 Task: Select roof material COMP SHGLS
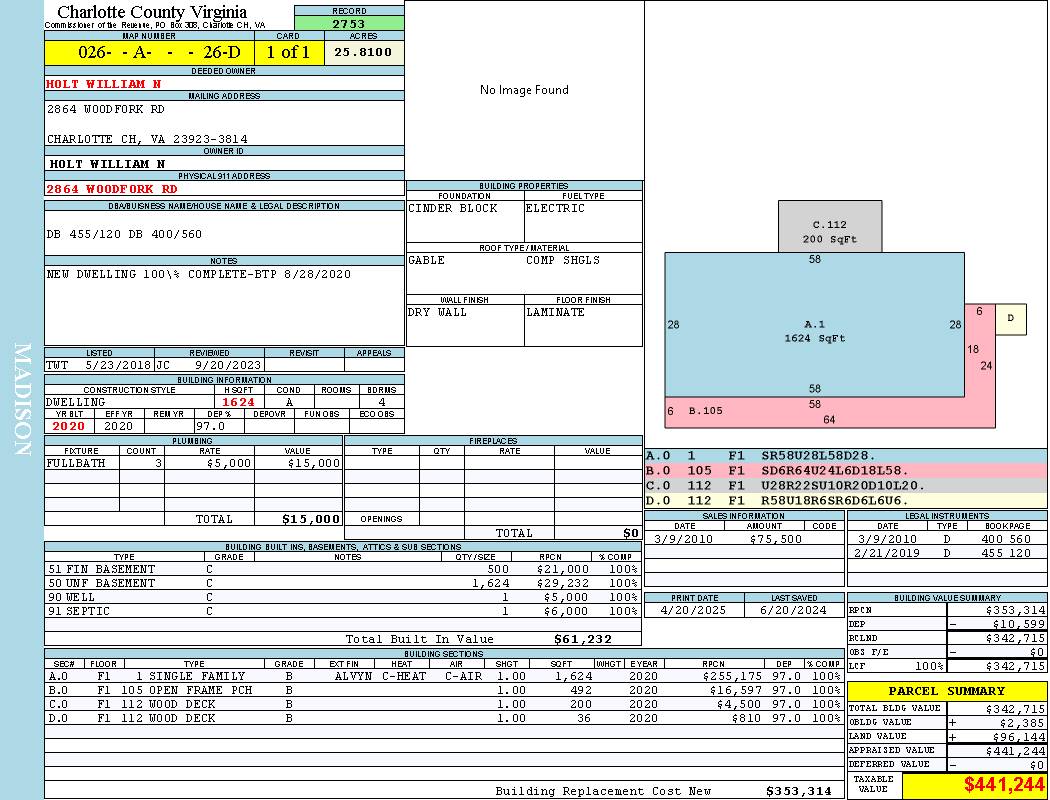coord(562,260)
